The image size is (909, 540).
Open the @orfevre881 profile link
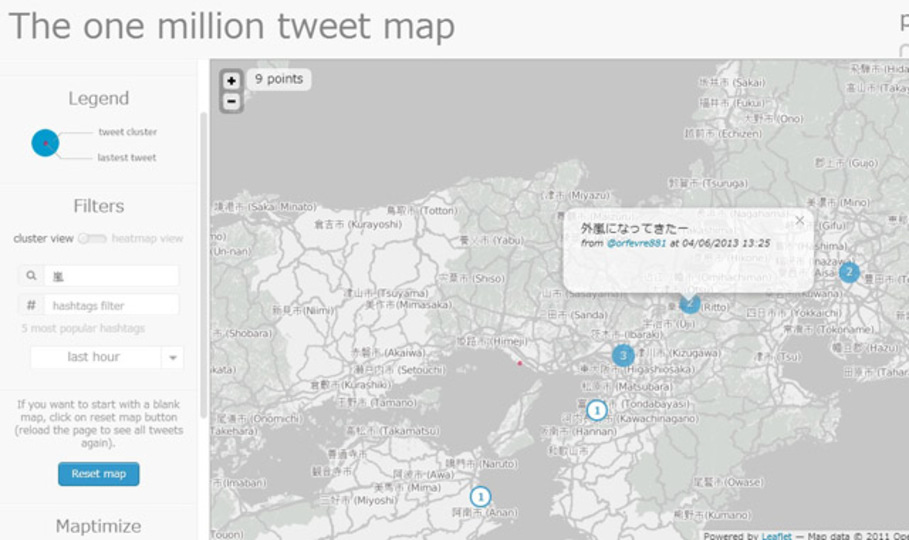pyautogui.click(x=636, y=244)
